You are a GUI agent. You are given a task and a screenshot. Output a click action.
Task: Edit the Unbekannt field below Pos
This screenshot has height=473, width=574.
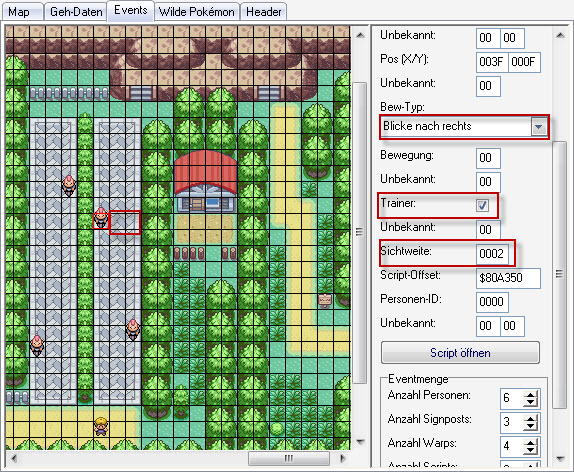point(488,86)
